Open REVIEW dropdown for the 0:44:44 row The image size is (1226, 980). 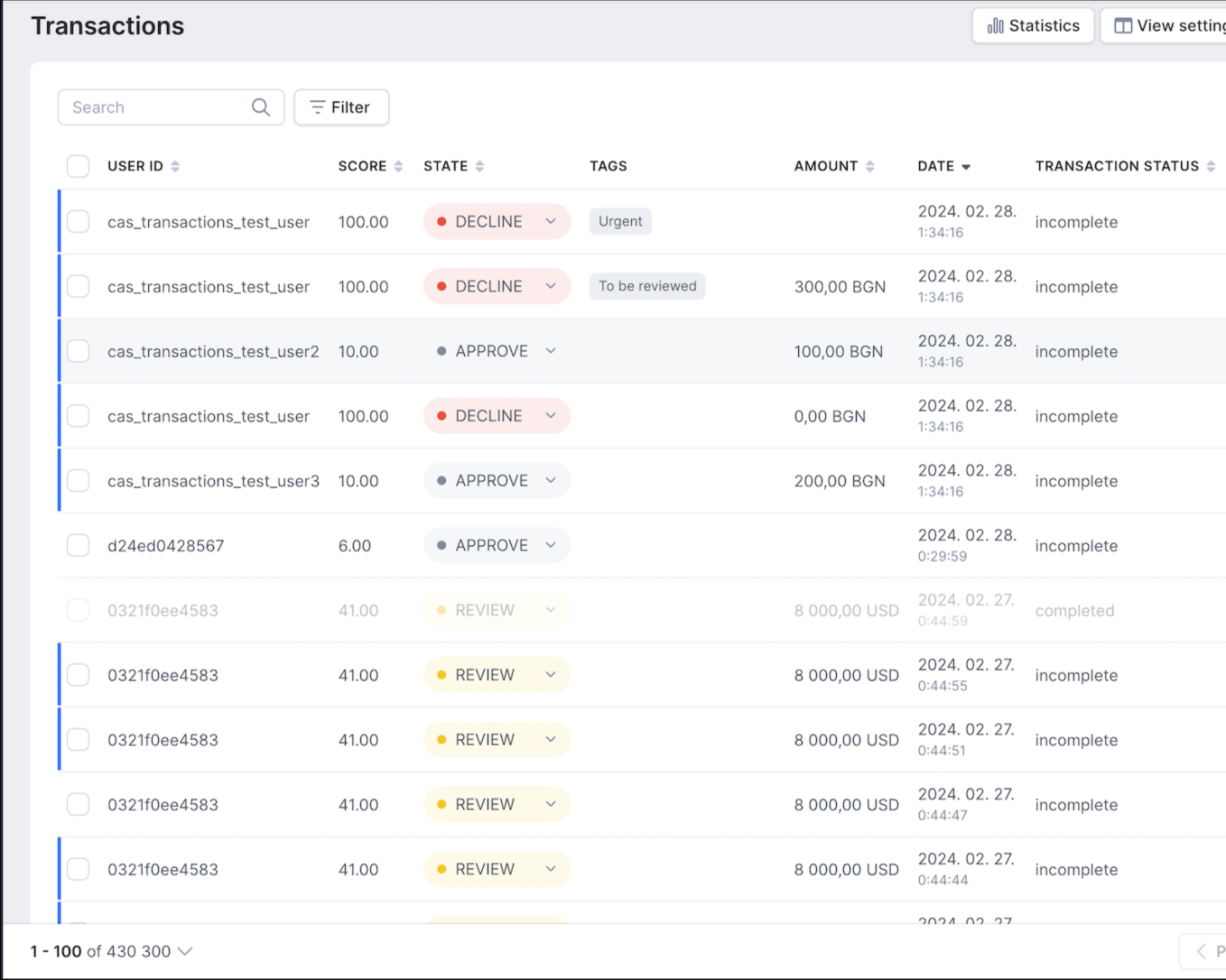pos(497,869)
